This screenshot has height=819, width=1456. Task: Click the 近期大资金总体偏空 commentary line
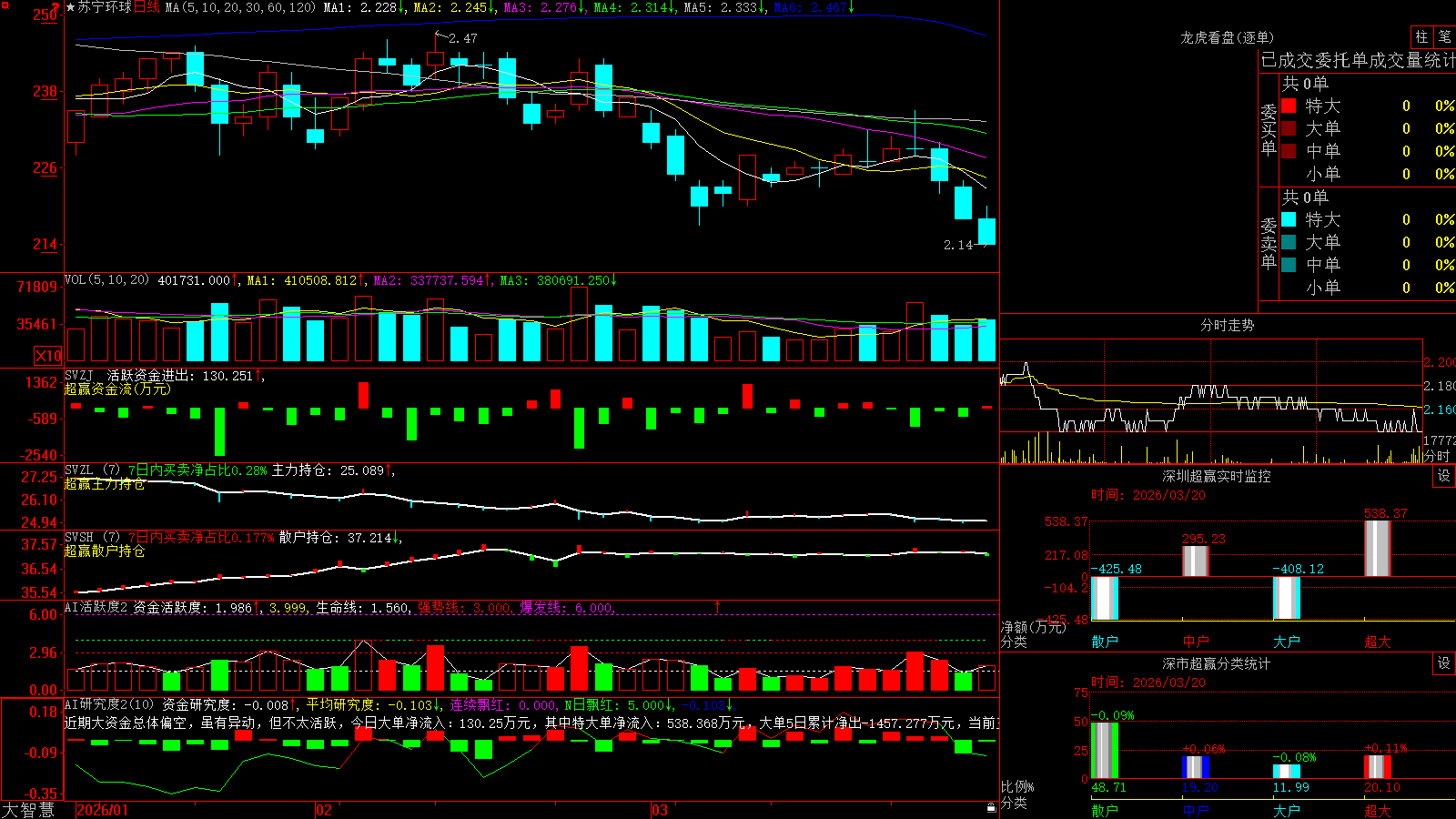[x=531, y=723]
